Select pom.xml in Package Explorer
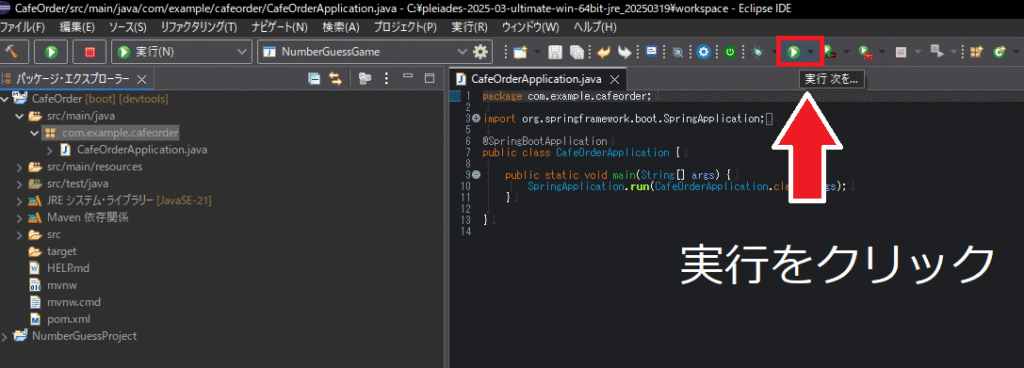 click(x=69, y=320)
